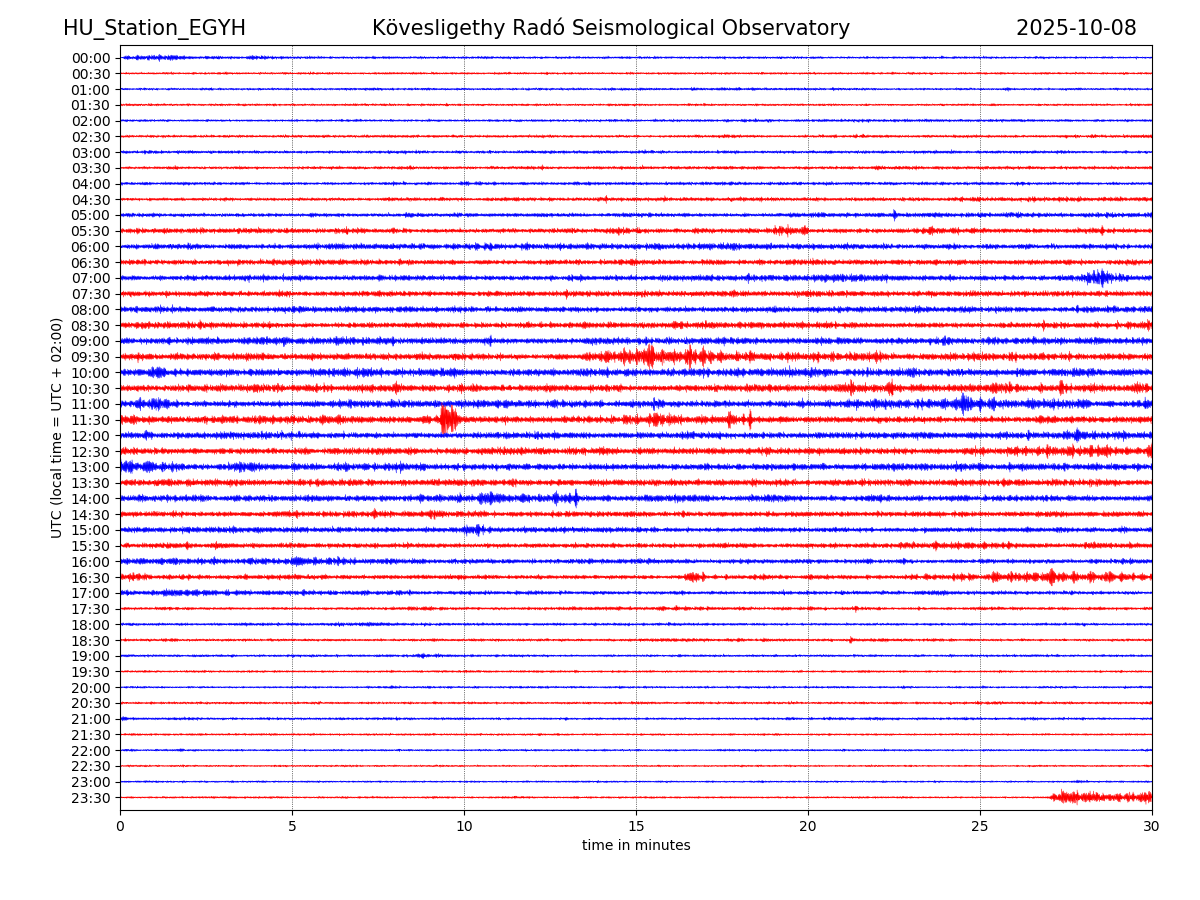This screenshot has height=900, width=1200.
Task: Click the "time in minutes" axis title
Action: pyautogui.click(x=636, y=846)
